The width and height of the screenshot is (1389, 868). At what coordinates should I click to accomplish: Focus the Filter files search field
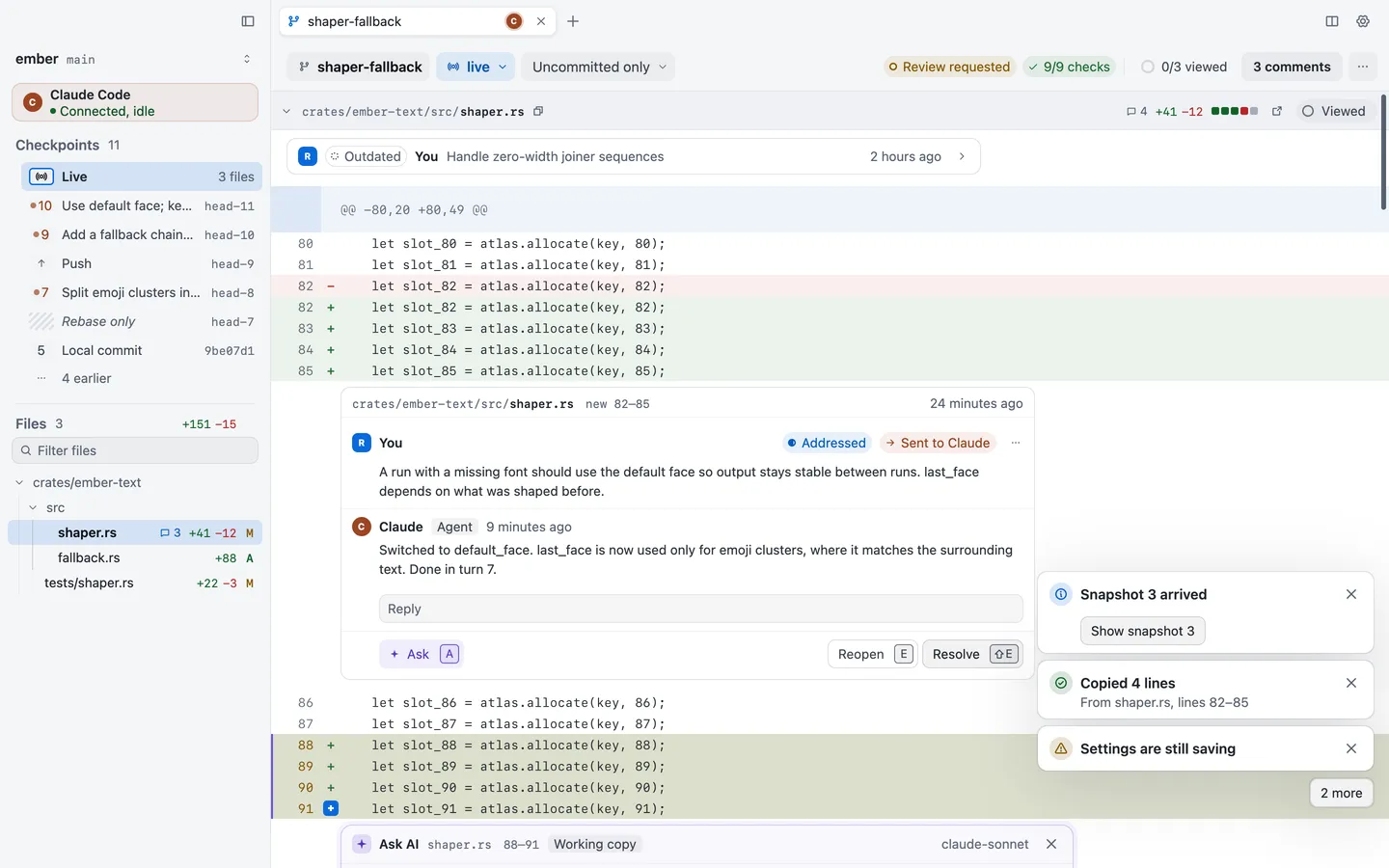(135, 450)
